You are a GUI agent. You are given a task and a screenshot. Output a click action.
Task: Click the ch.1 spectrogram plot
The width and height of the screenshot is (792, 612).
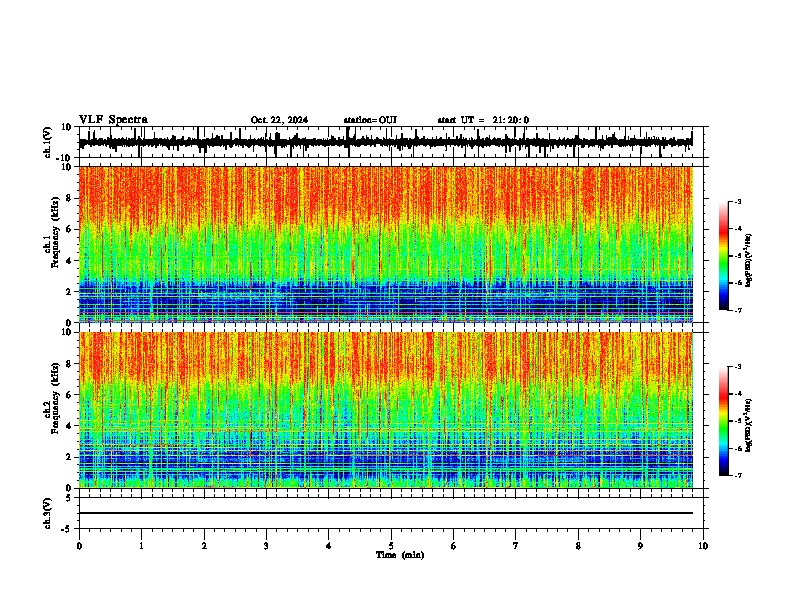point(385,244)
